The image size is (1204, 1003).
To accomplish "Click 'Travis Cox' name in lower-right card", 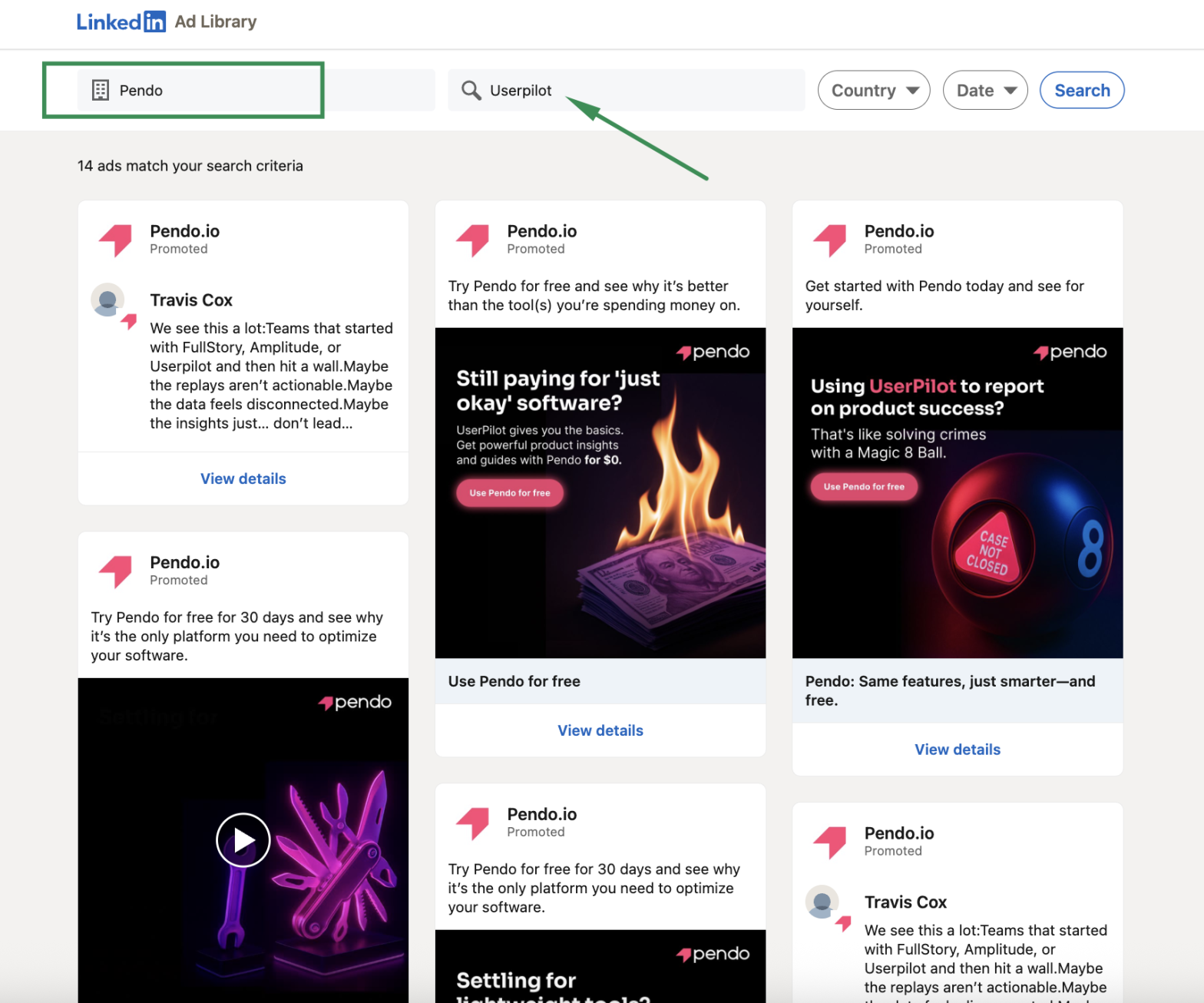I will 905,902.
